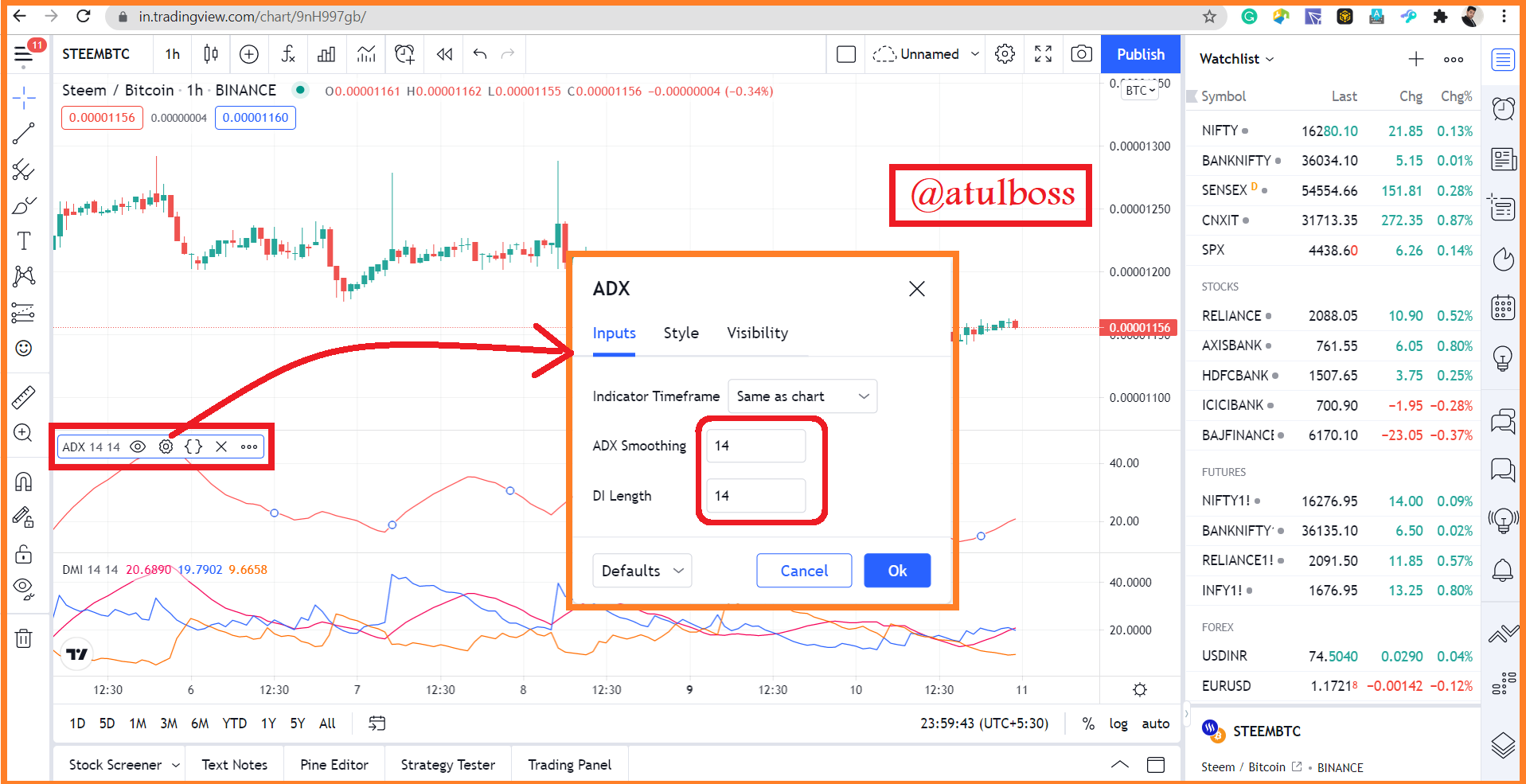Select the prediction and measurement tool
Viewport: 1526px width, 784px height.
[24, 313]
